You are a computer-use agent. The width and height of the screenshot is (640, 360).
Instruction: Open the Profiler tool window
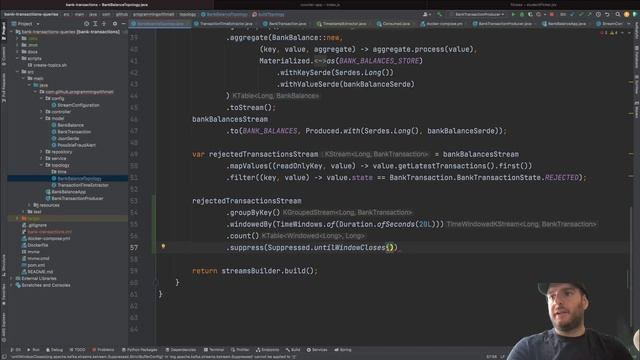240,350
